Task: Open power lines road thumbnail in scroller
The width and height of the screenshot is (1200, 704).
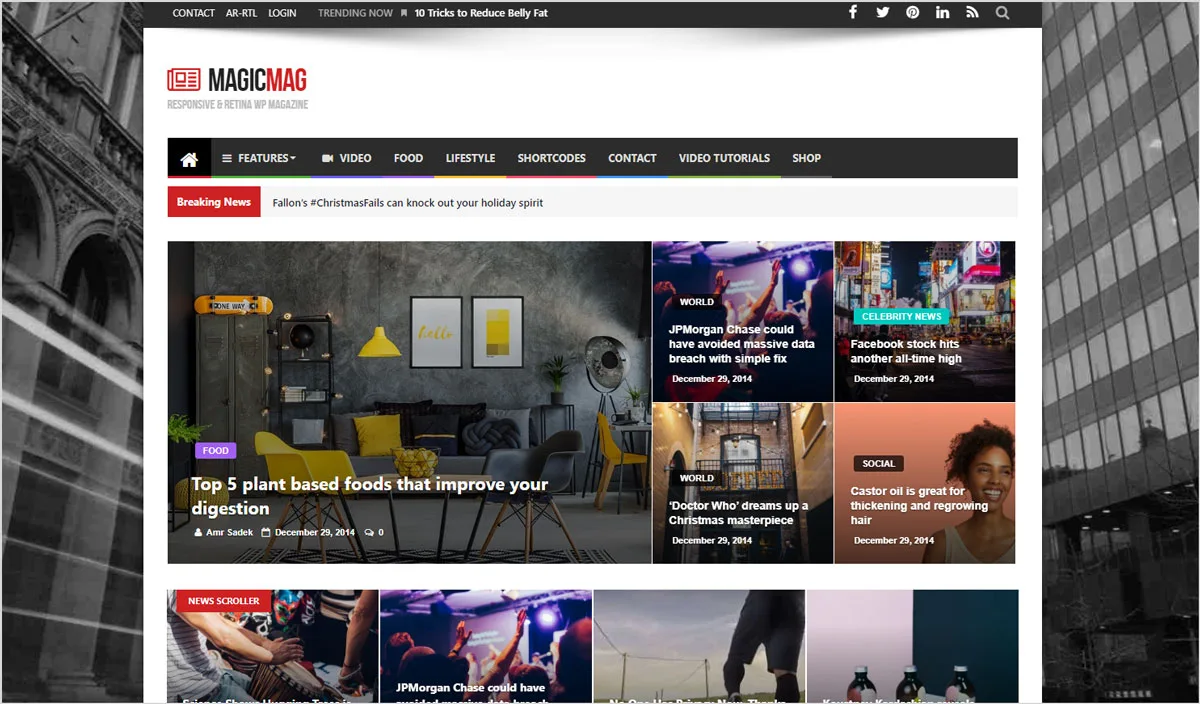Action: pos(699,646)
